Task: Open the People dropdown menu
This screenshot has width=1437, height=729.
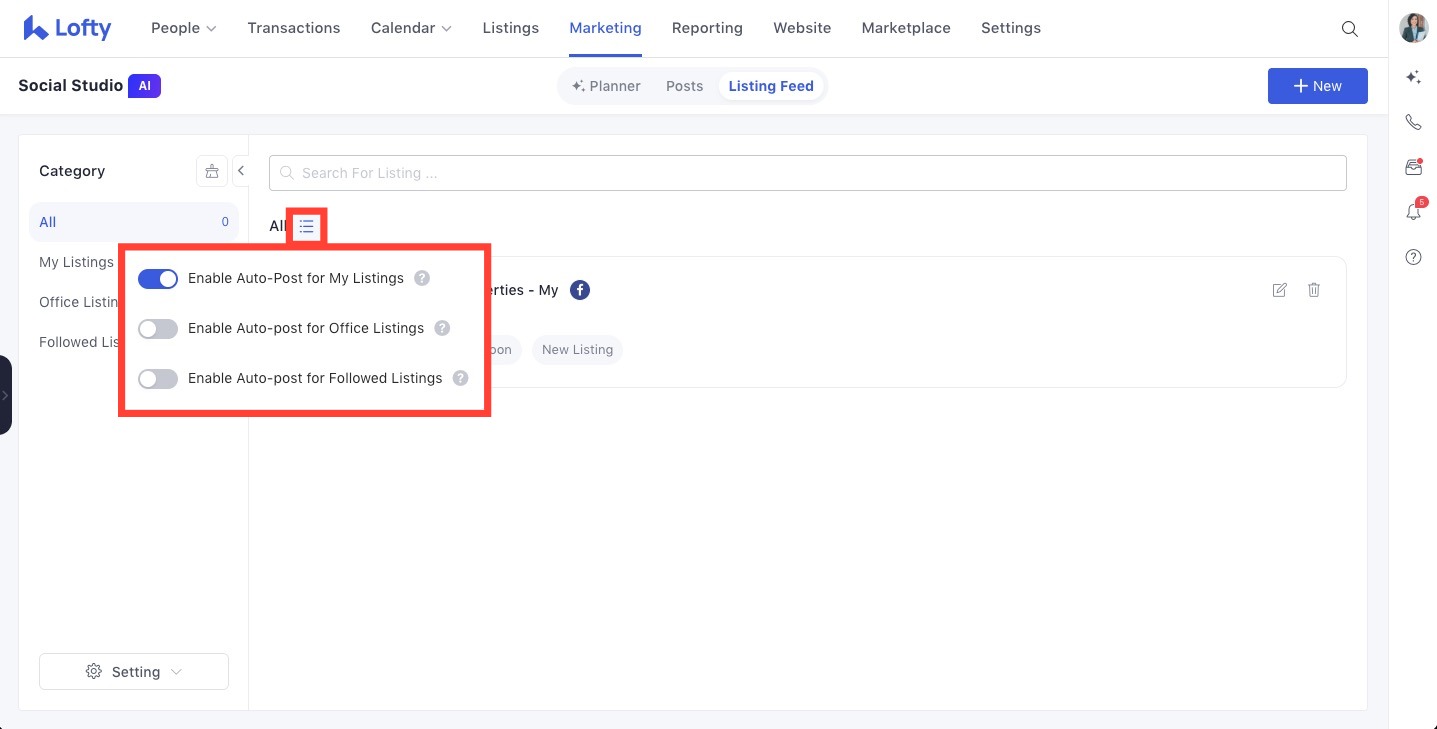Action: [183, 28]
